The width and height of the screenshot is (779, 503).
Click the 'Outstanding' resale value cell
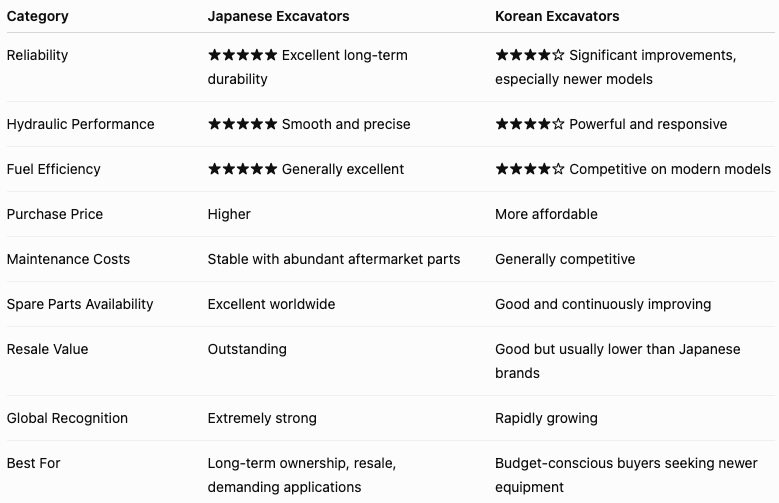click(x=247, y=349)
